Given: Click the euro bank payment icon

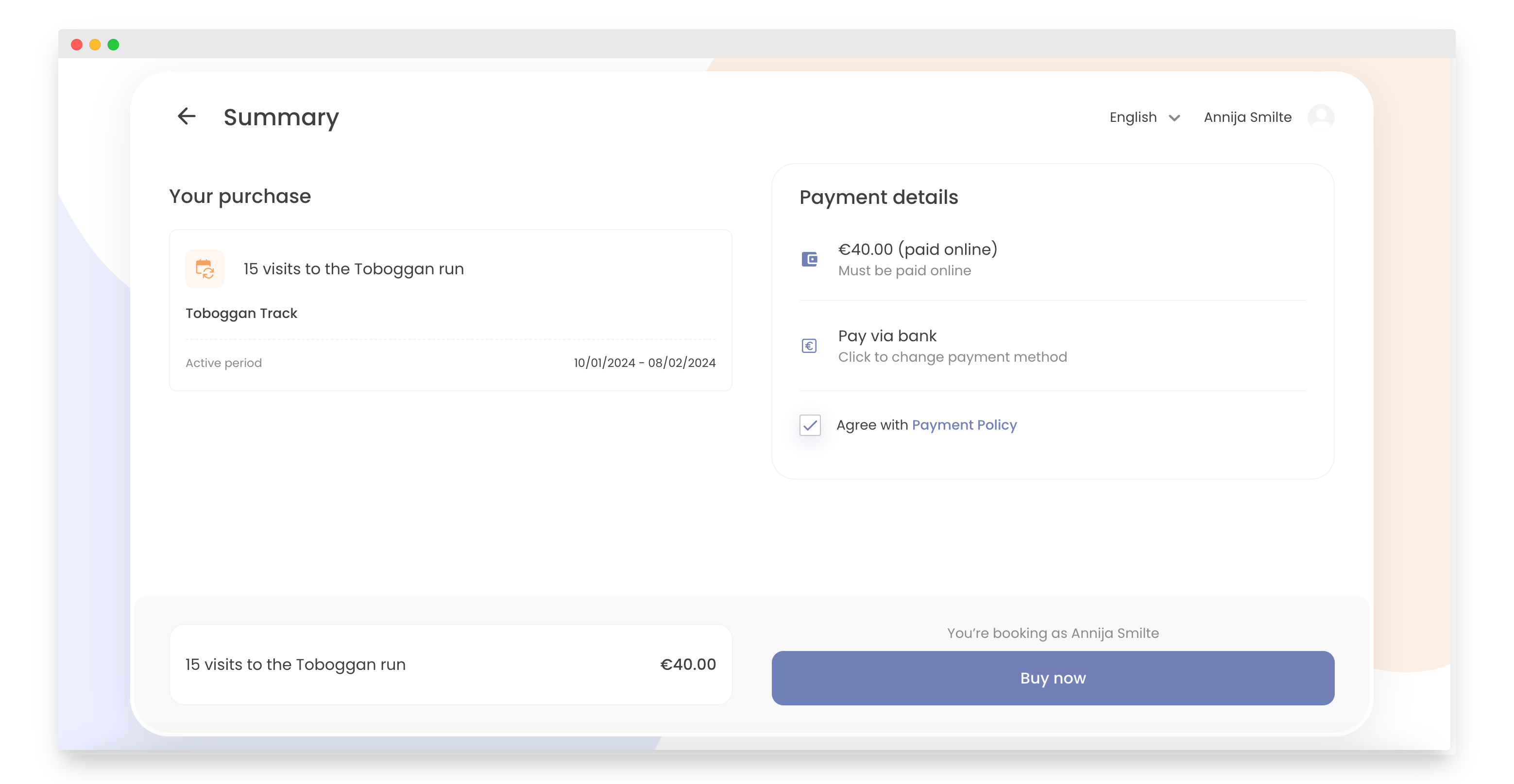Looking at the screenshot, I should point(809,346).
